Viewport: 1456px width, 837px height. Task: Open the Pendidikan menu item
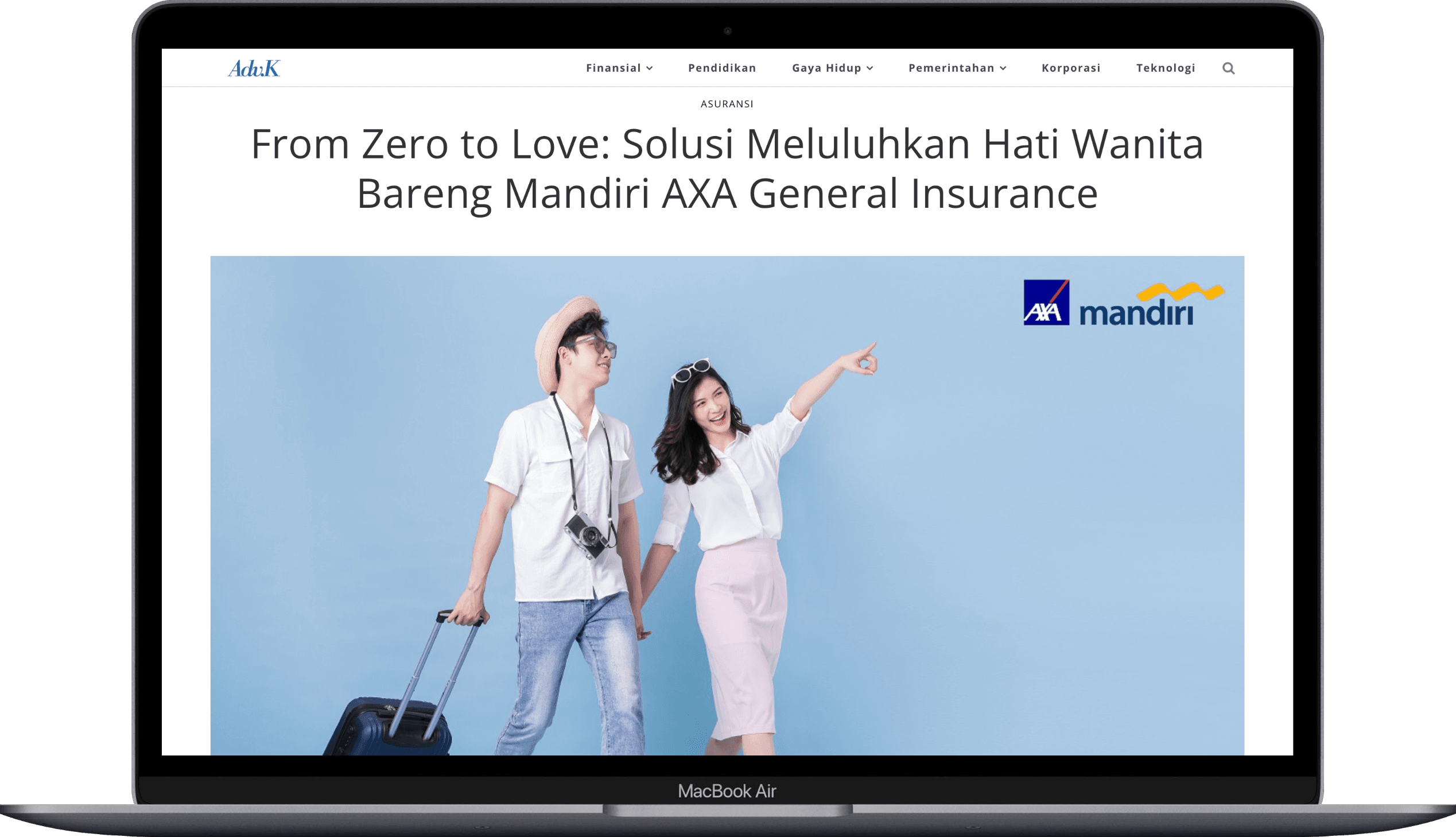tap(721, 68)
